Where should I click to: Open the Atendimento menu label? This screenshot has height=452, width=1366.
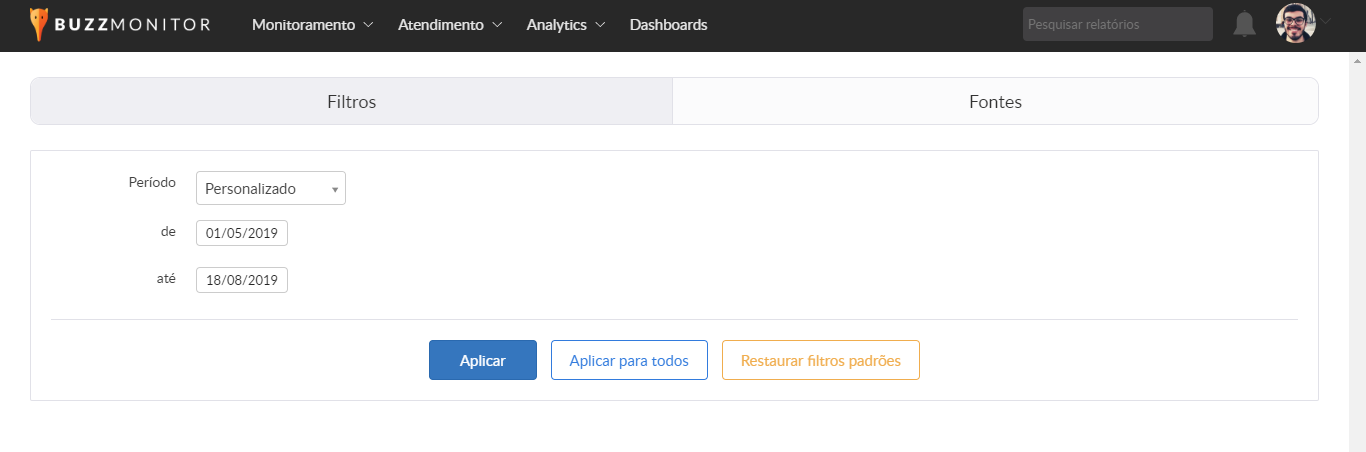[440, 25]
